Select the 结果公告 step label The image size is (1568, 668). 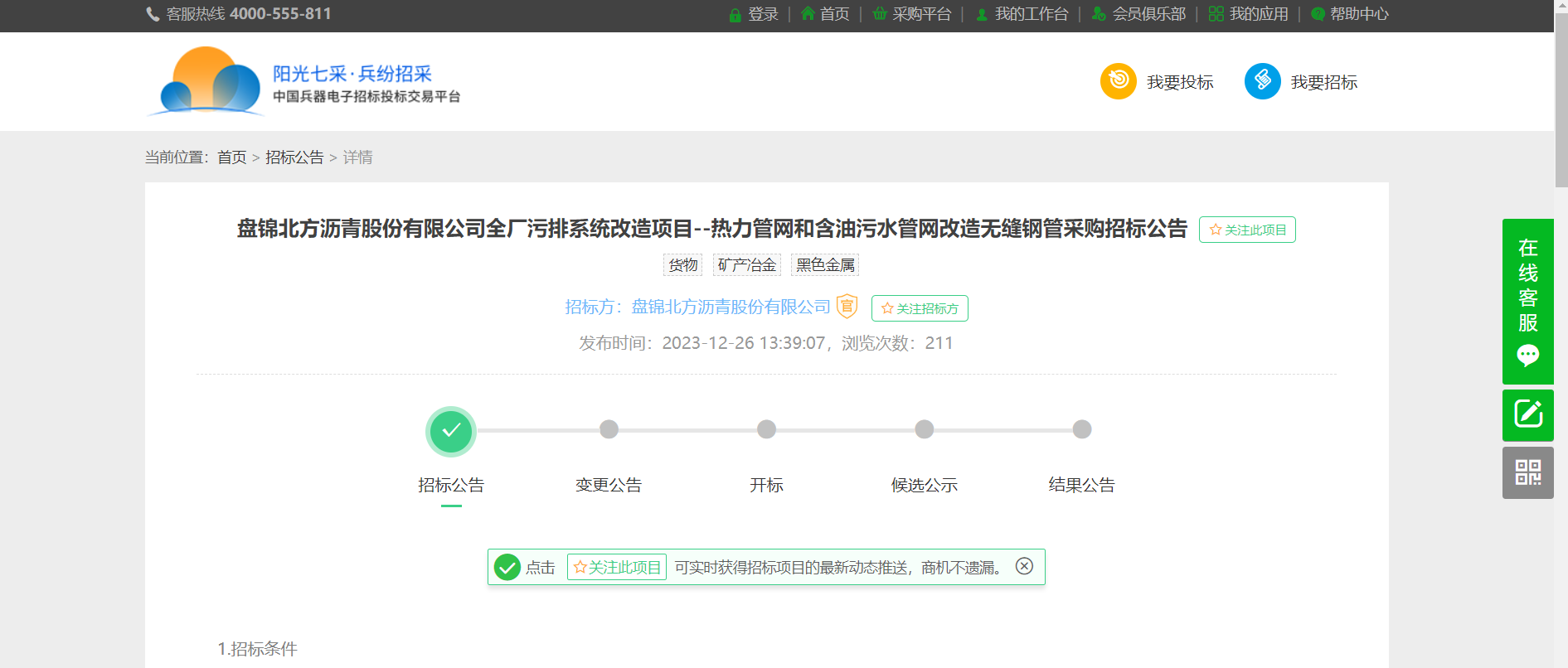[1081, 485]
